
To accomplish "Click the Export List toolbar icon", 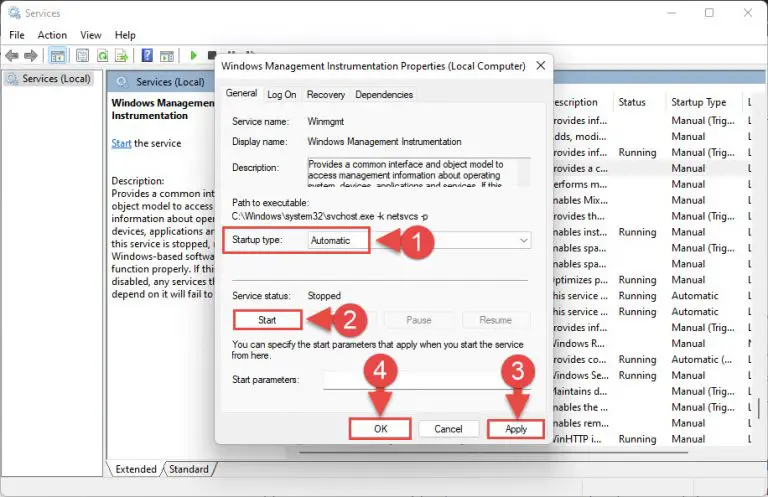I will (120, 56).
